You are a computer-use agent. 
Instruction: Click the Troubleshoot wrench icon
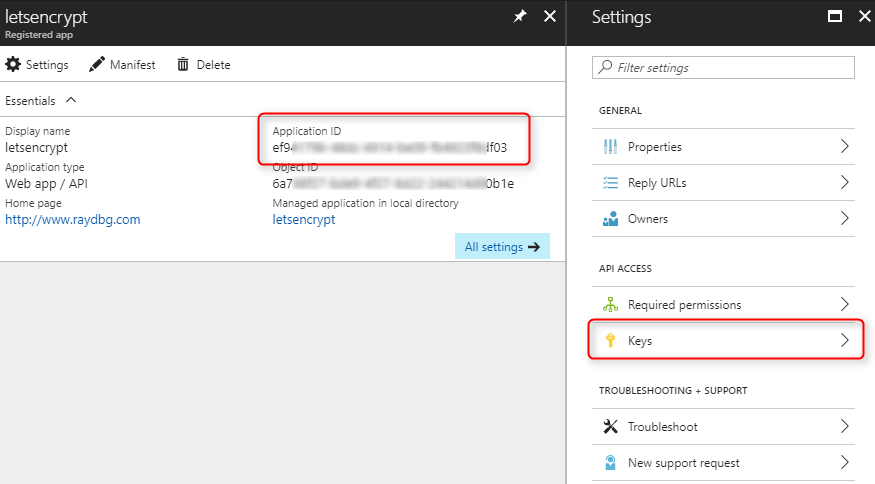611,427
